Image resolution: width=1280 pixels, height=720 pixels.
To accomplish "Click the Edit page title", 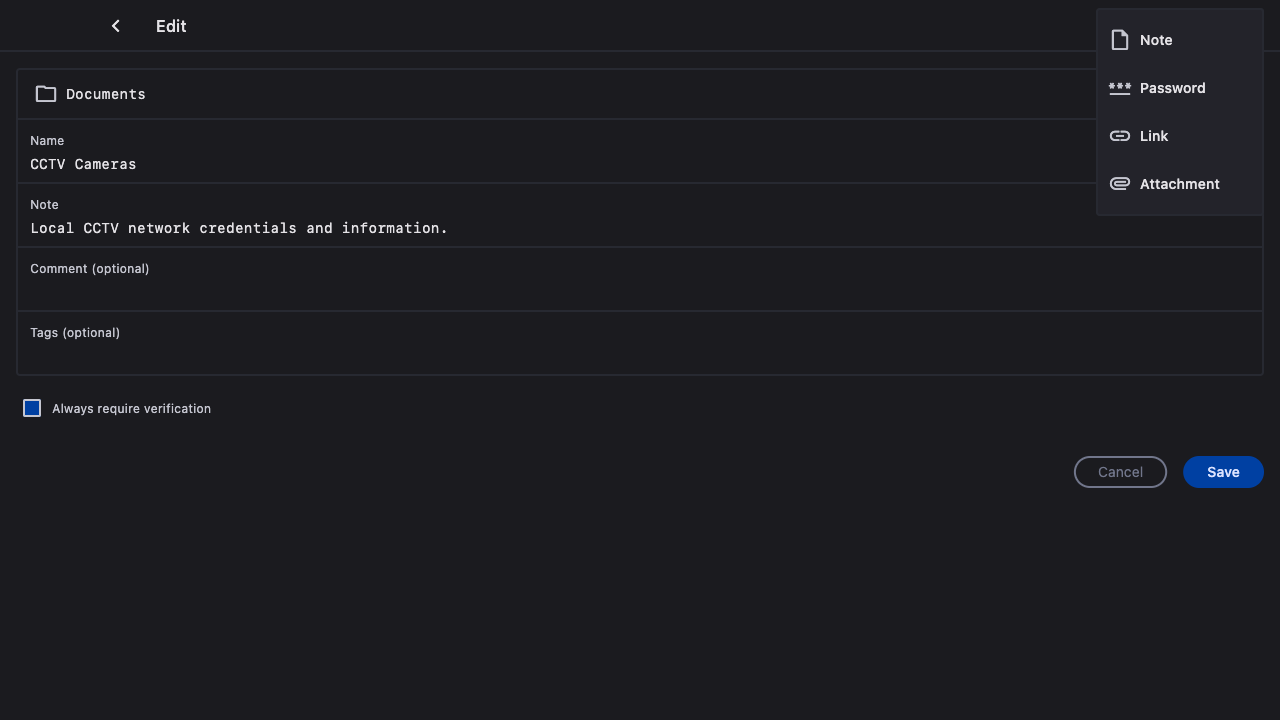I will pyautogui.click(x=171, y=26).
